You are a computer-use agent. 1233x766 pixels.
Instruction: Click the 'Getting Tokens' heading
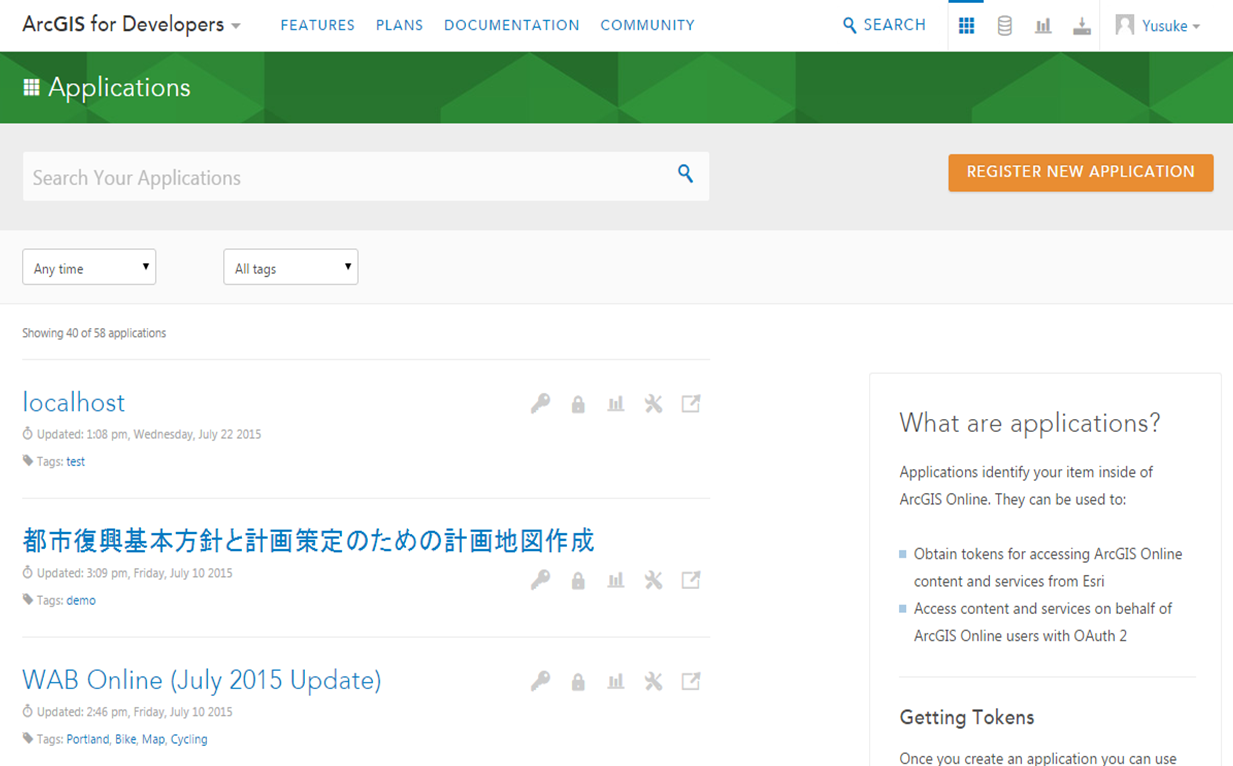[x=967, y=717]
